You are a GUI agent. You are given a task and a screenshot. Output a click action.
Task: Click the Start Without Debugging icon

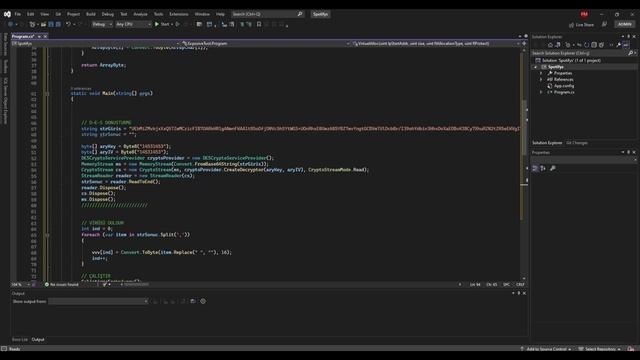tap(178, 24)
